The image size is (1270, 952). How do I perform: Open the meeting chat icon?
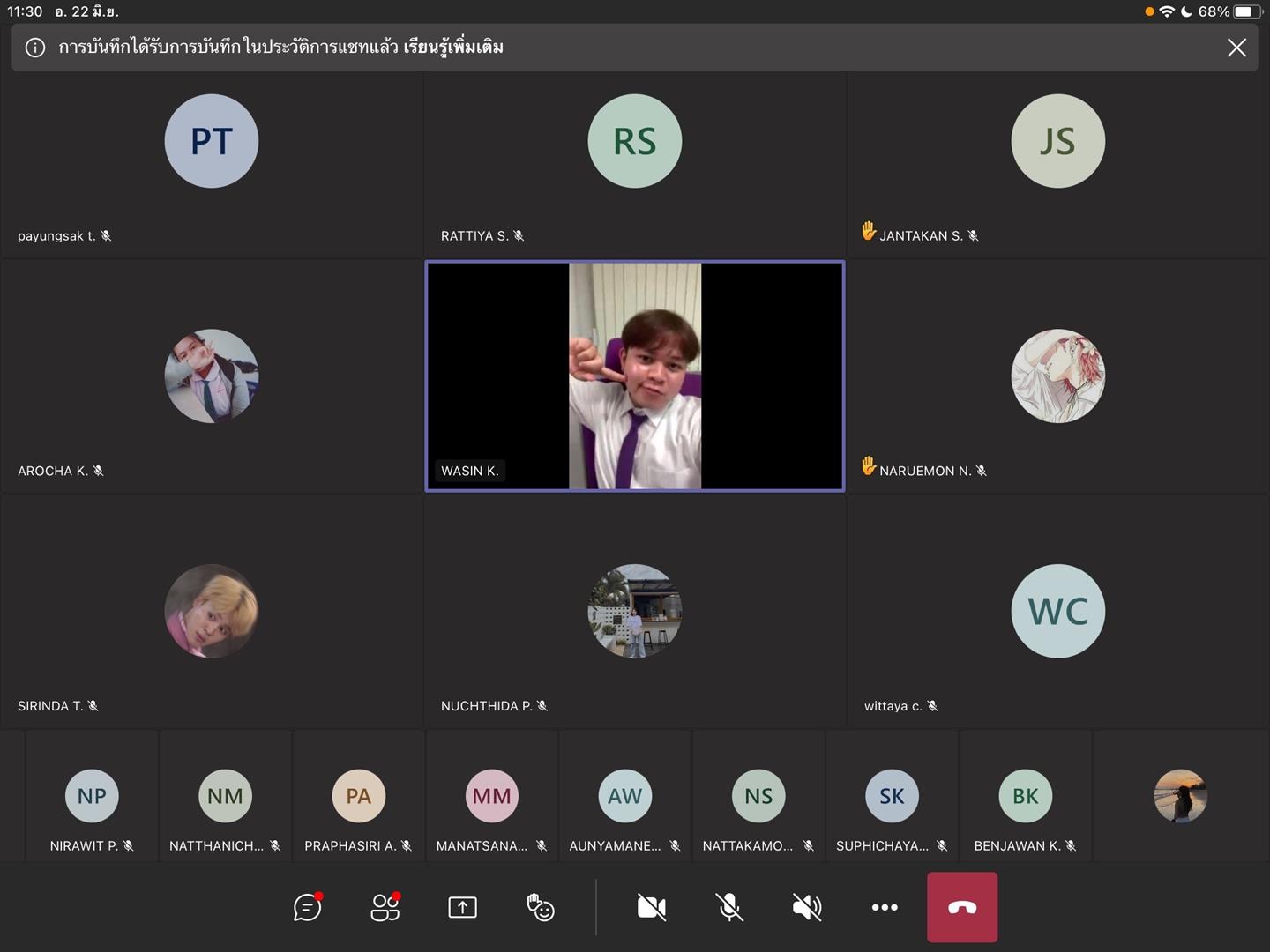[308, 907]
